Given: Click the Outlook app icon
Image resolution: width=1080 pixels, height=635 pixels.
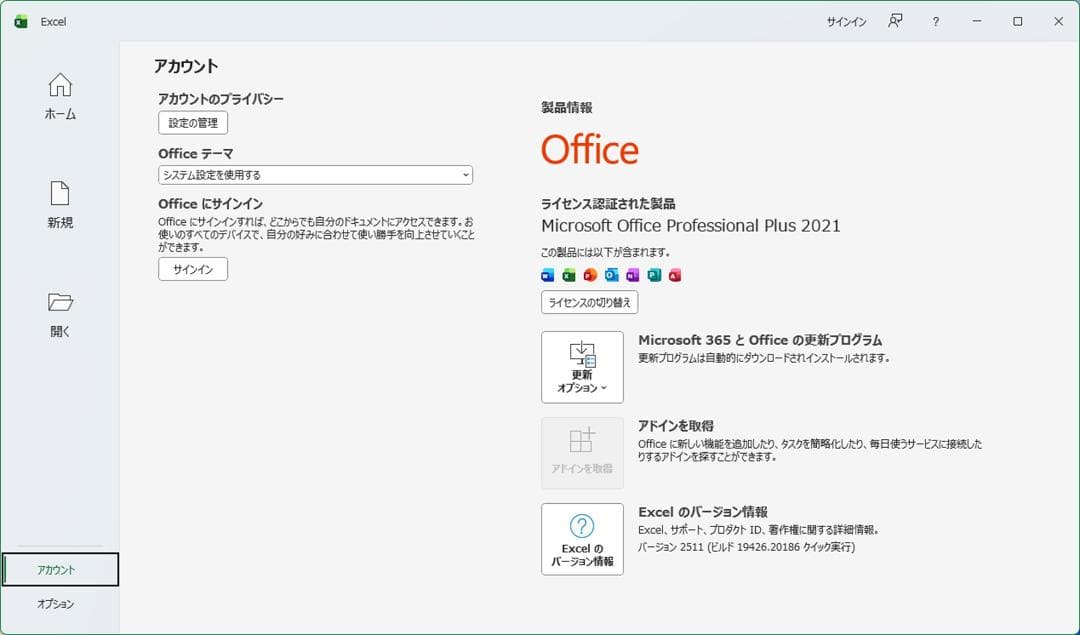Looking at the screenshot, I should tap(610, 275).
